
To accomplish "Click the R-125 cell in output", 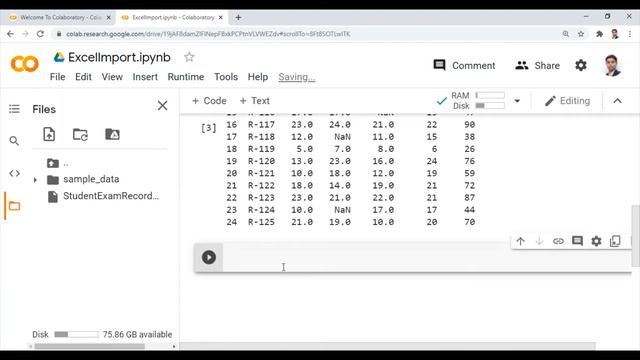I will (261, 222).
